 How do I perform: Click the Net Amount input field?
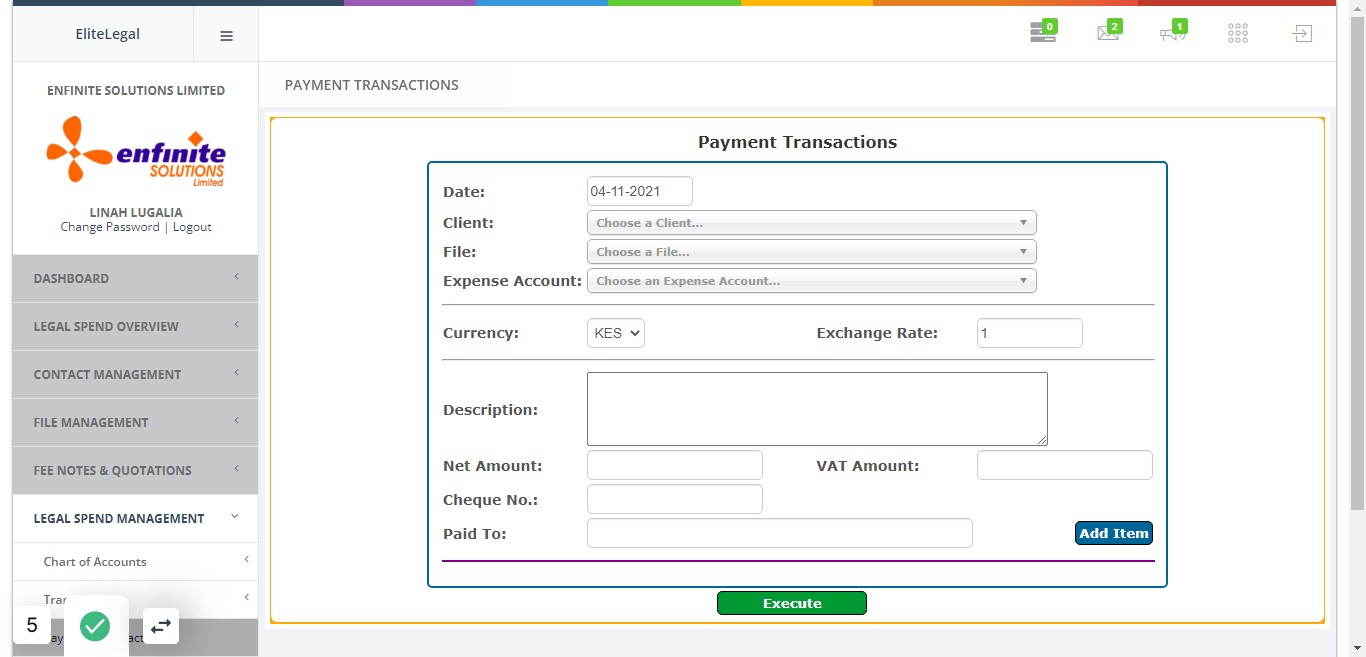[675, 465]
